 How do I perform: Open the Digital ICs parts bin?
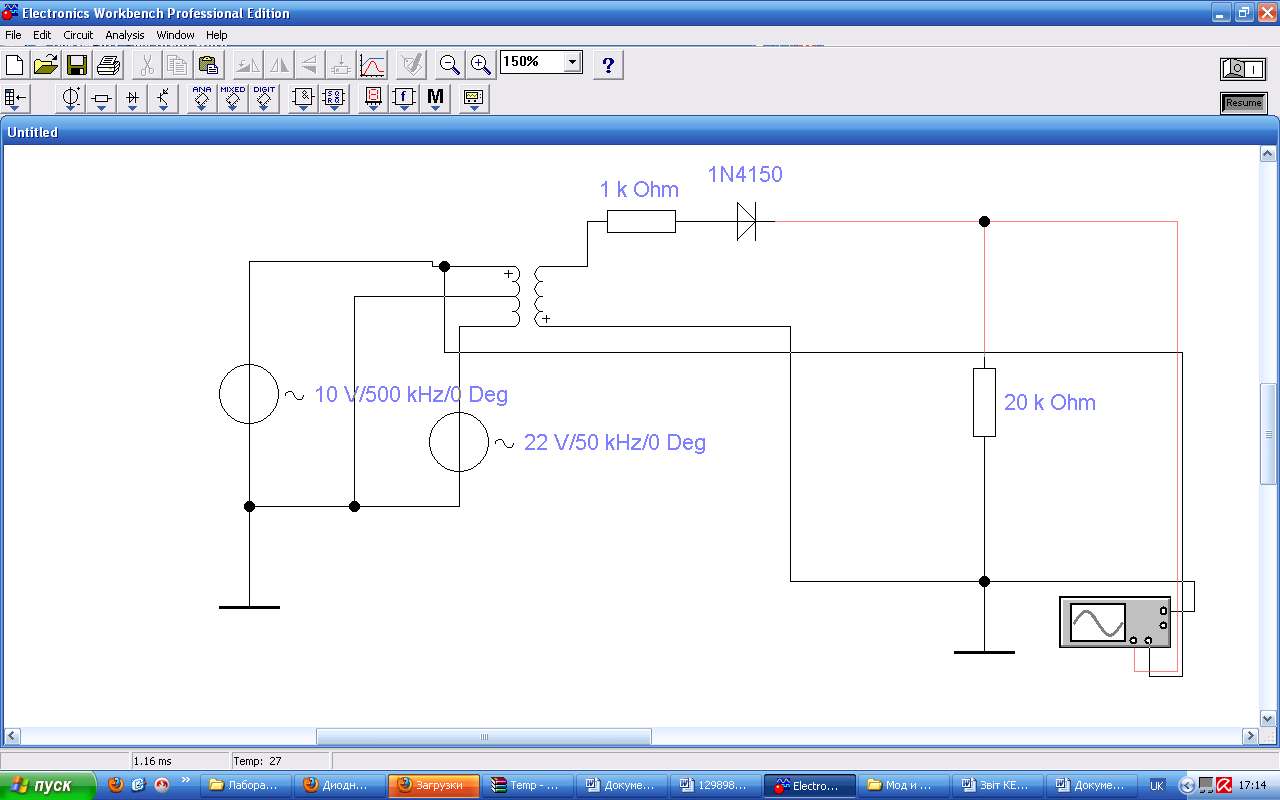(x=264, y=99)
